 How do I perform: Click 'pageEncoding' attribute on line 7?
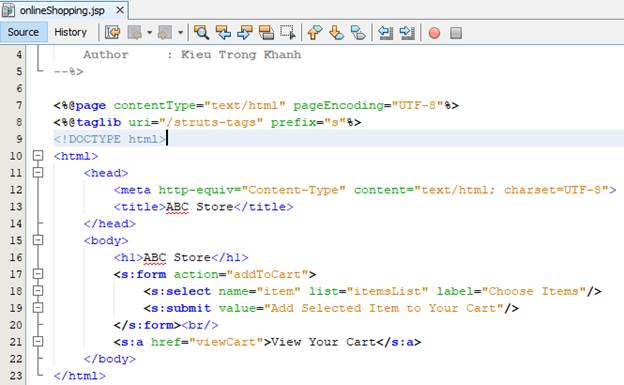click(x=338, y=106)
